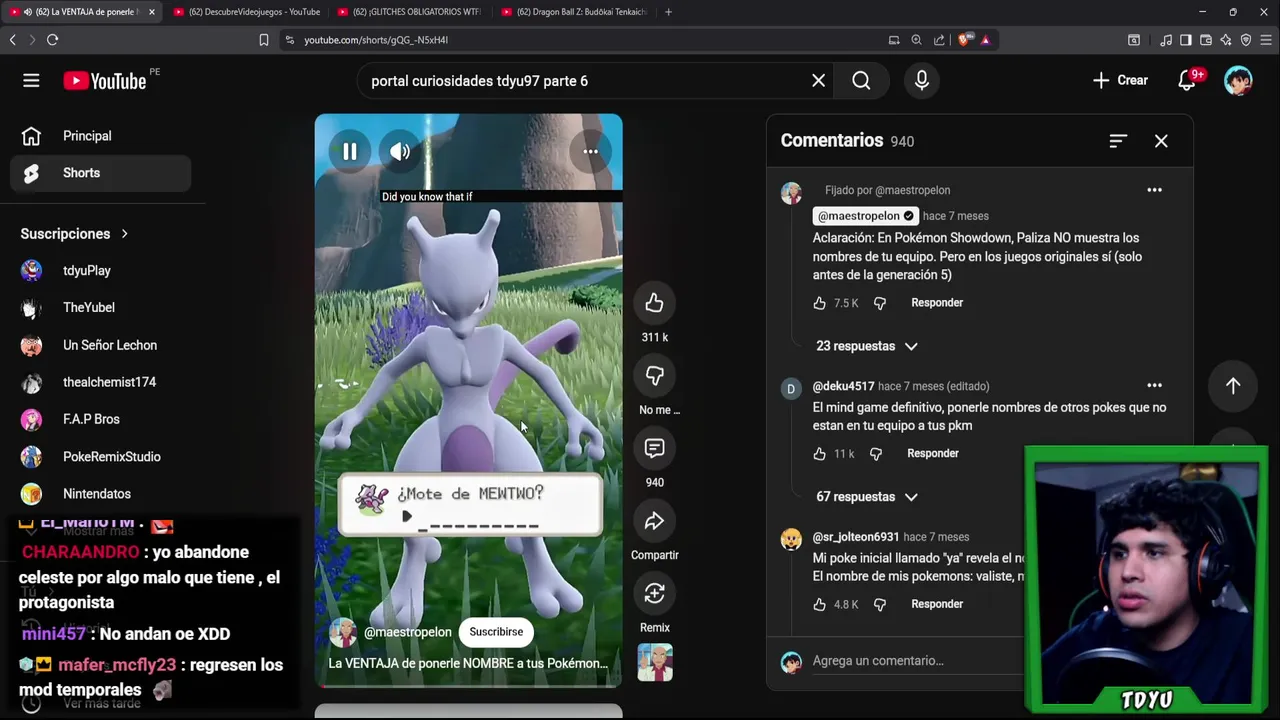Open the Brave Playlist music-note icon
Image resolution: width=1280 pixels, height=720 pixels.
click(1166, 40)
